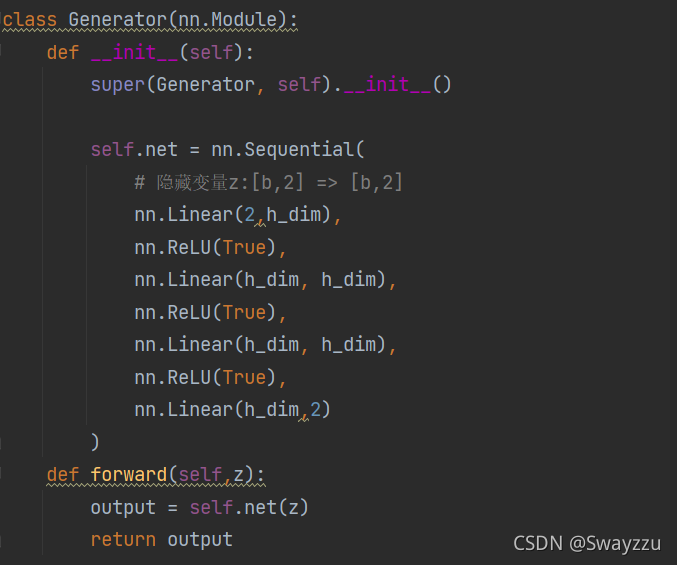Click the Chinese comment line about z
Screen dimensions: 677x565
[x=268, y=182]
